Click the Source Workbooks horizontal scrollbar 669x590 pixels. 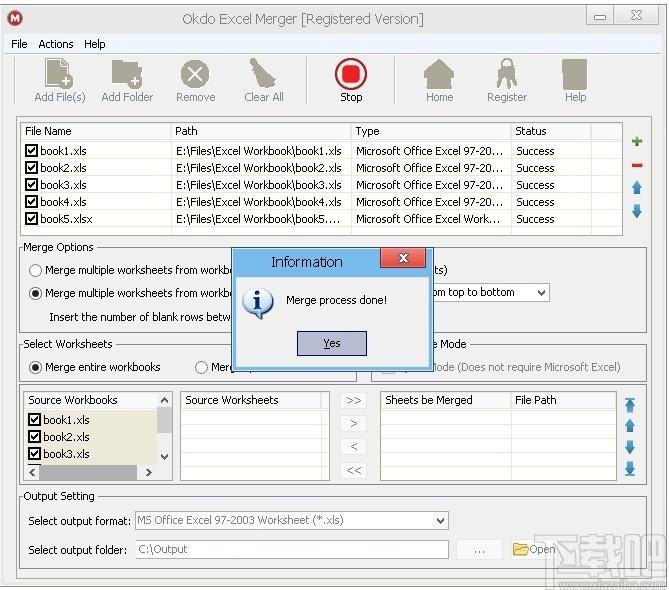pos(90,472)
